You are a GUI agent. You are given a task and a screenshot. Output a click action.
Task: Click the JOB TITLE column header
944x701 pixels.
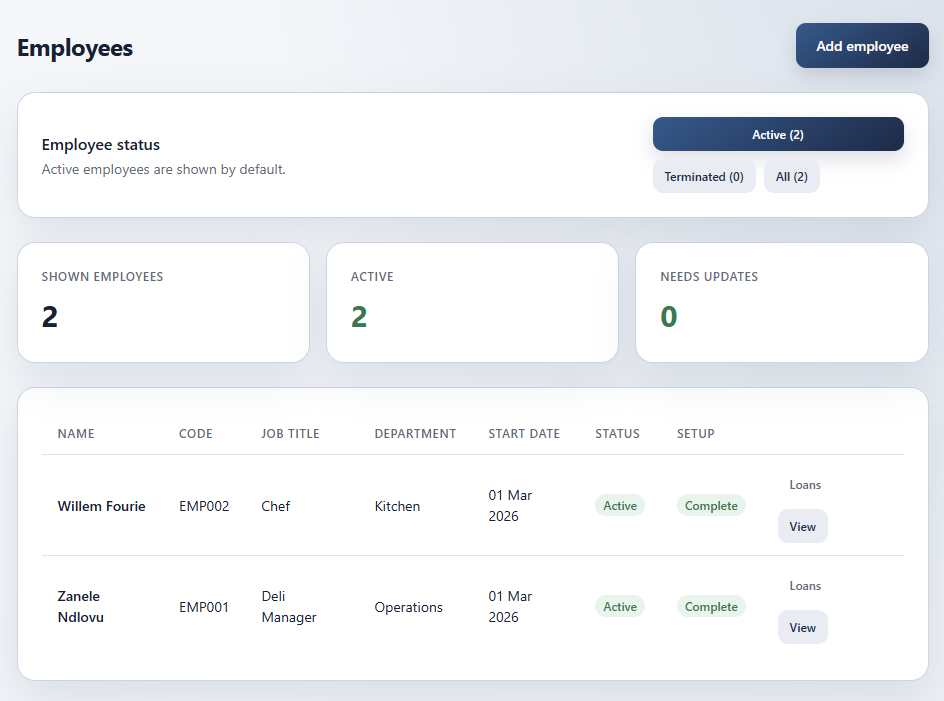[290, 434]
